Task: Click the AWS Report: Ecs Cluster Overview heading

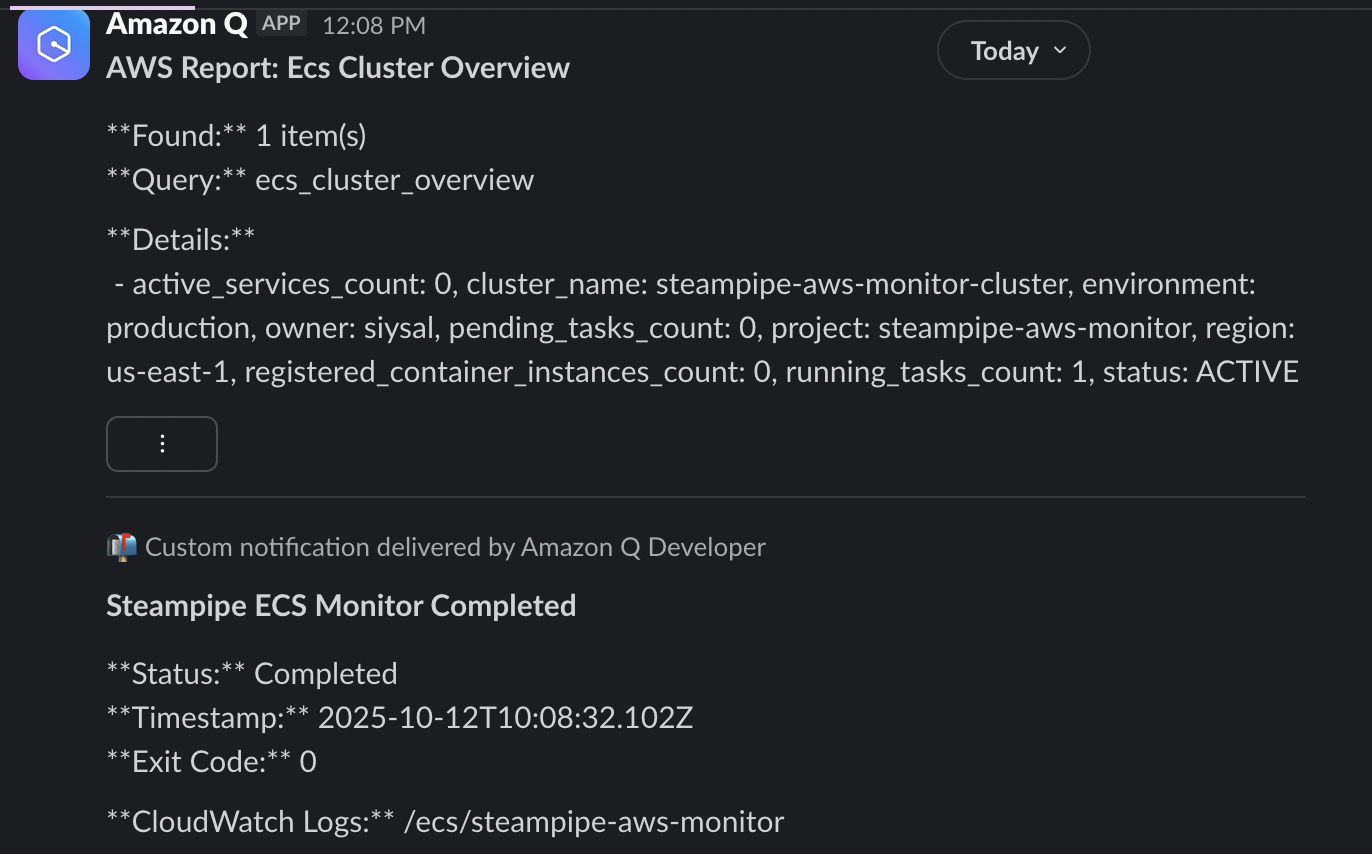Action: click(337, 67)
